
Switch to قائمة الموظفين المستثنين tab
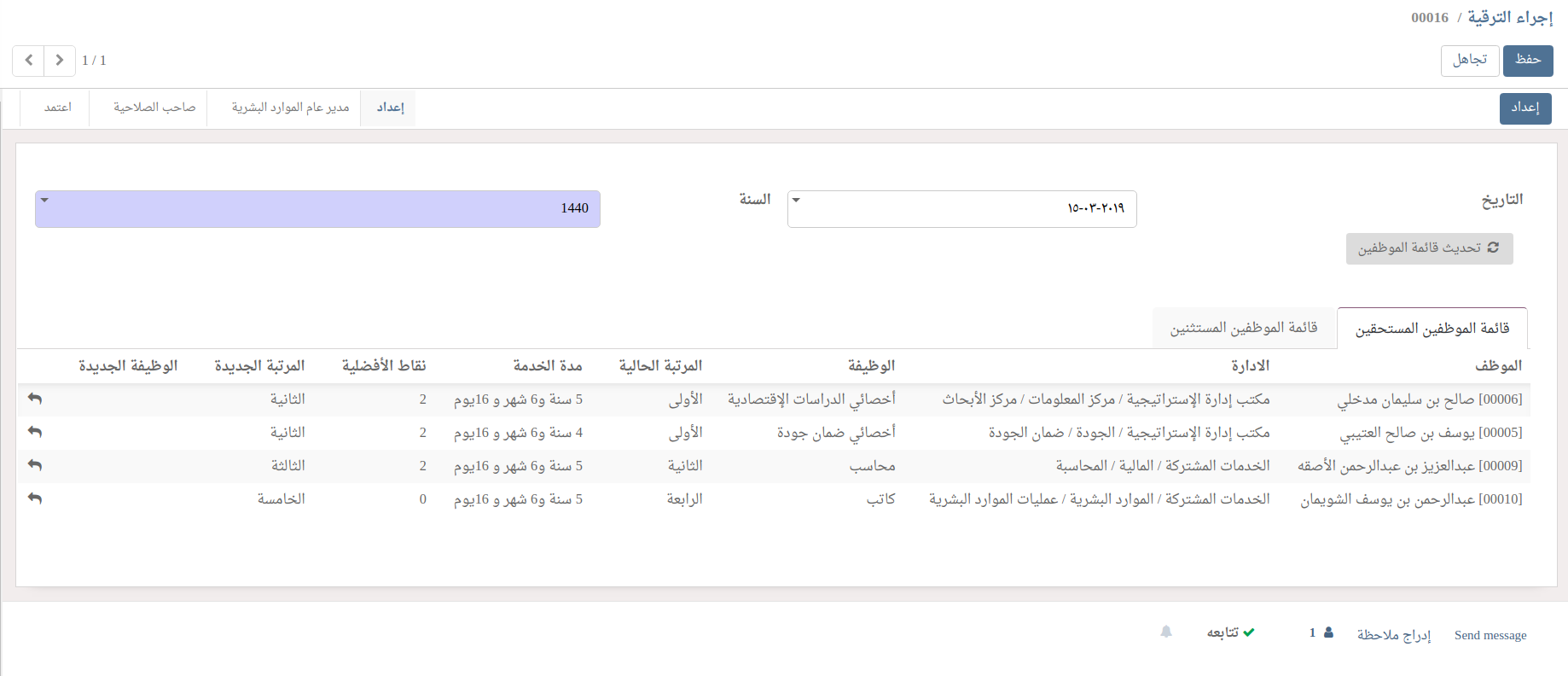click(1243, 328)
